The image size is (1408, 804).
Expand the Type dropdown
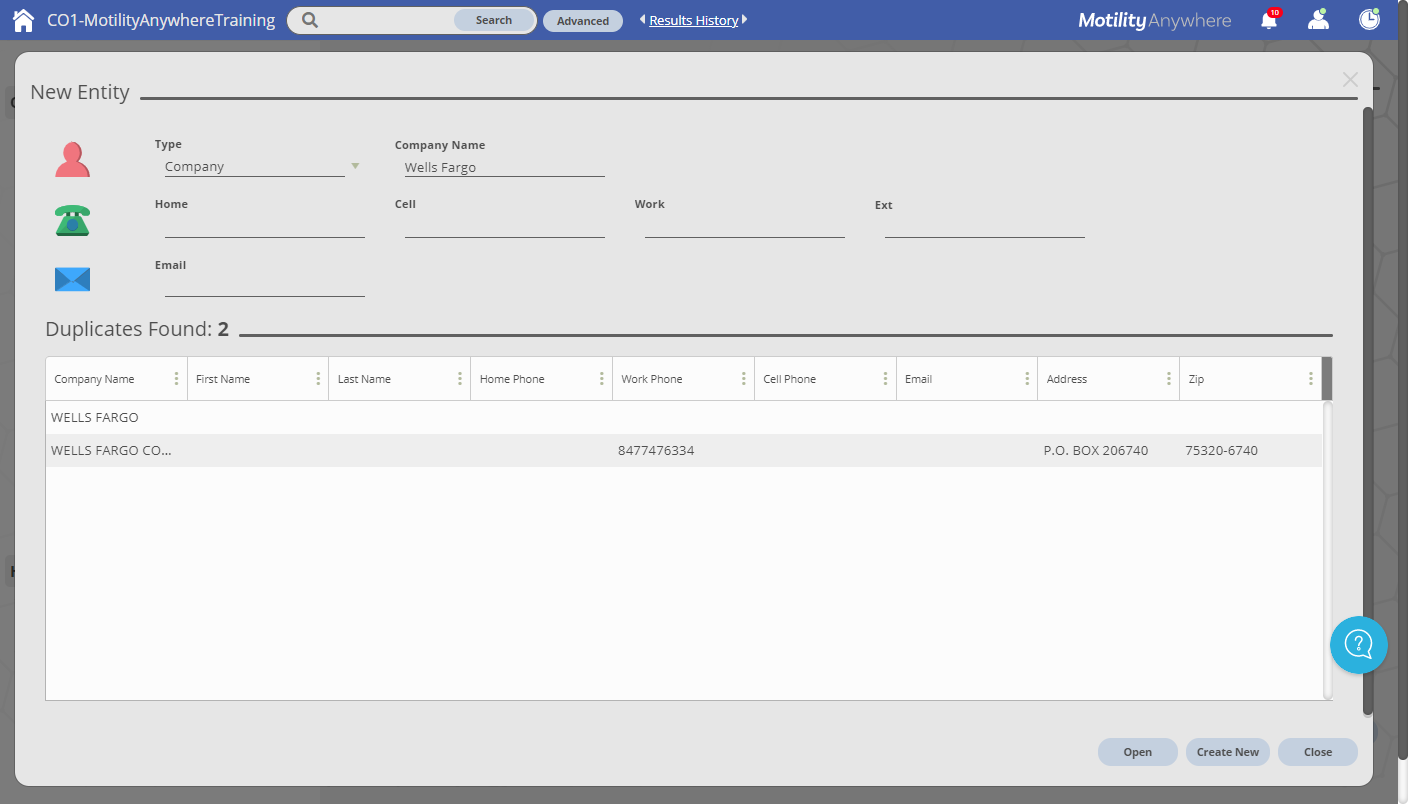355,166
